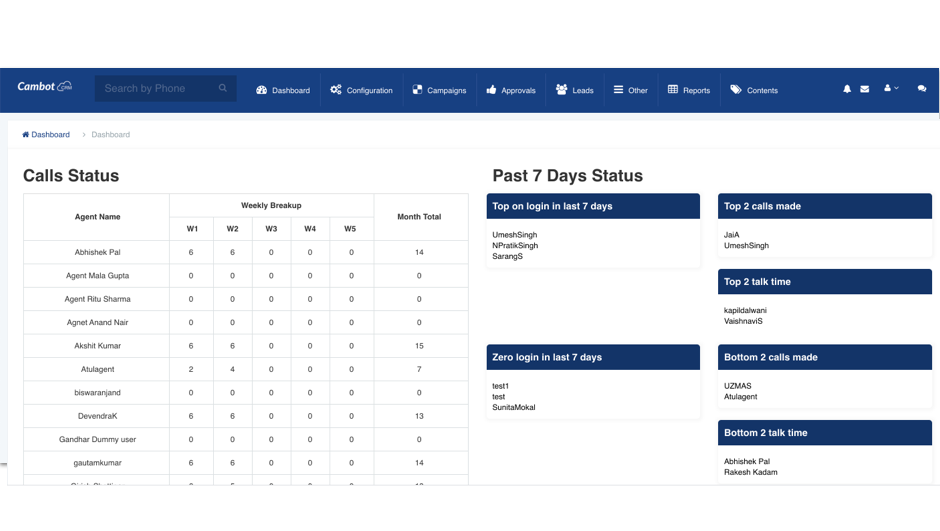
Task: Open the chat bubbles icon
Action: (x=921, y=89)
